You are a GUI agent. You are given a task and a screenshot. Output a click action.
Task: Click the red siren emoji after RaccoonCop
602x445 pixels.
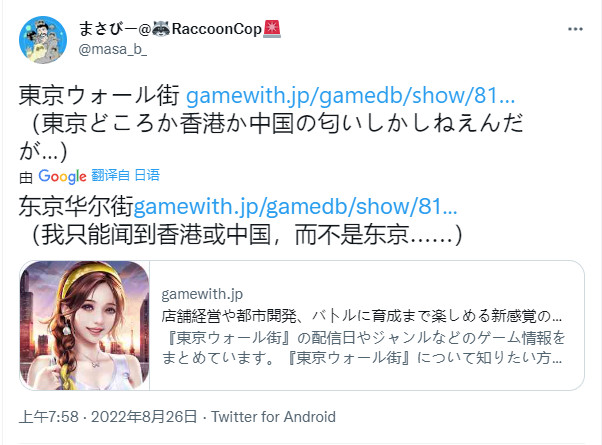pos(272,28)
